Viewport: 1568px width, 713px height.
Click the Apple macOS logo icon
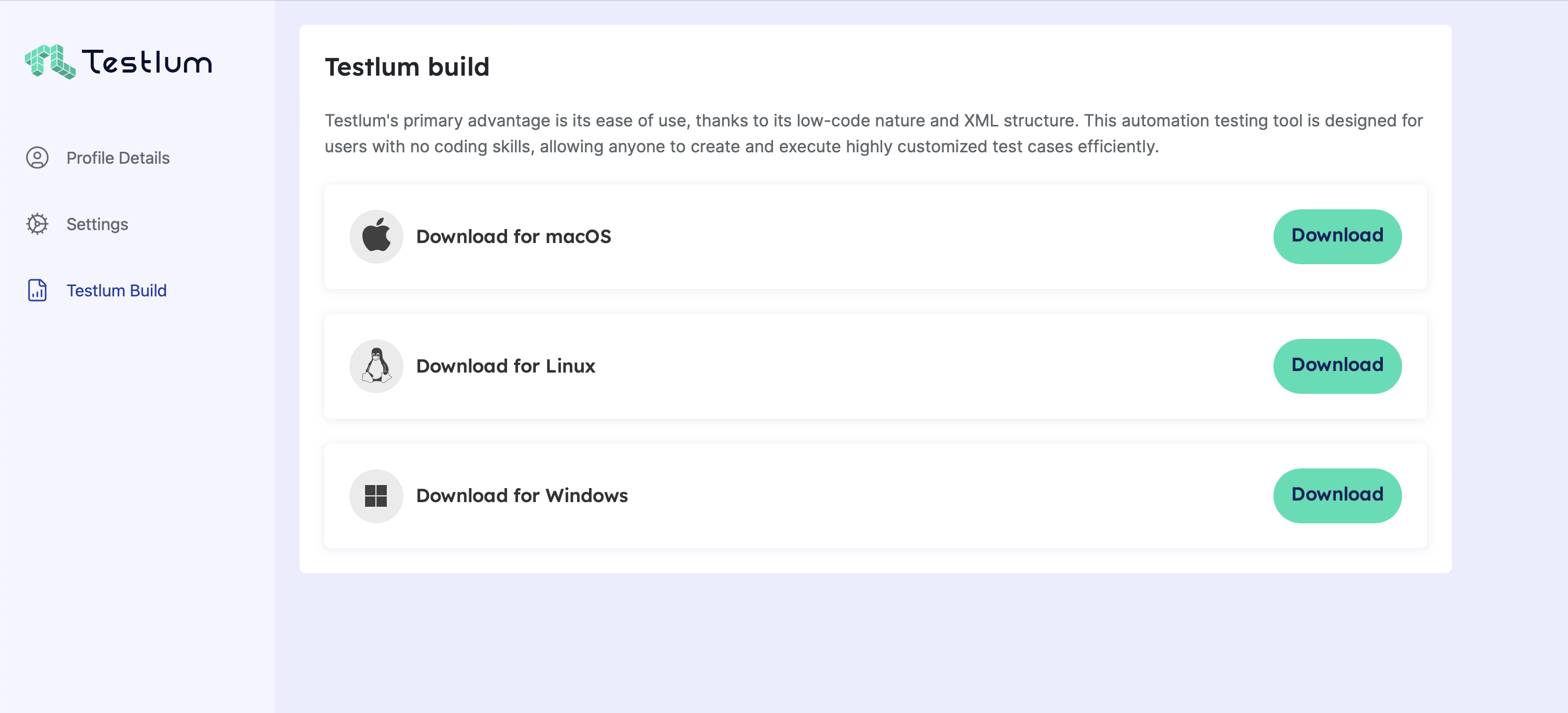376,236
